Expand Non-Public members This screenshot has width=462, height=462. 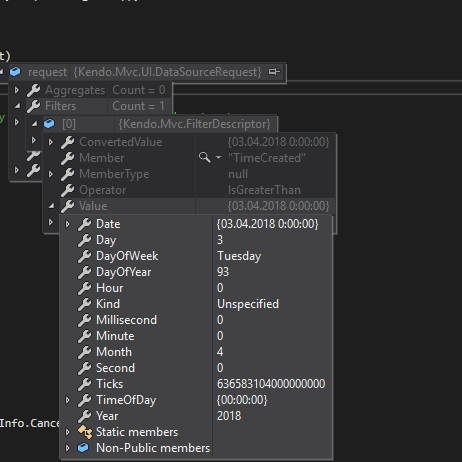click(68, 448)
